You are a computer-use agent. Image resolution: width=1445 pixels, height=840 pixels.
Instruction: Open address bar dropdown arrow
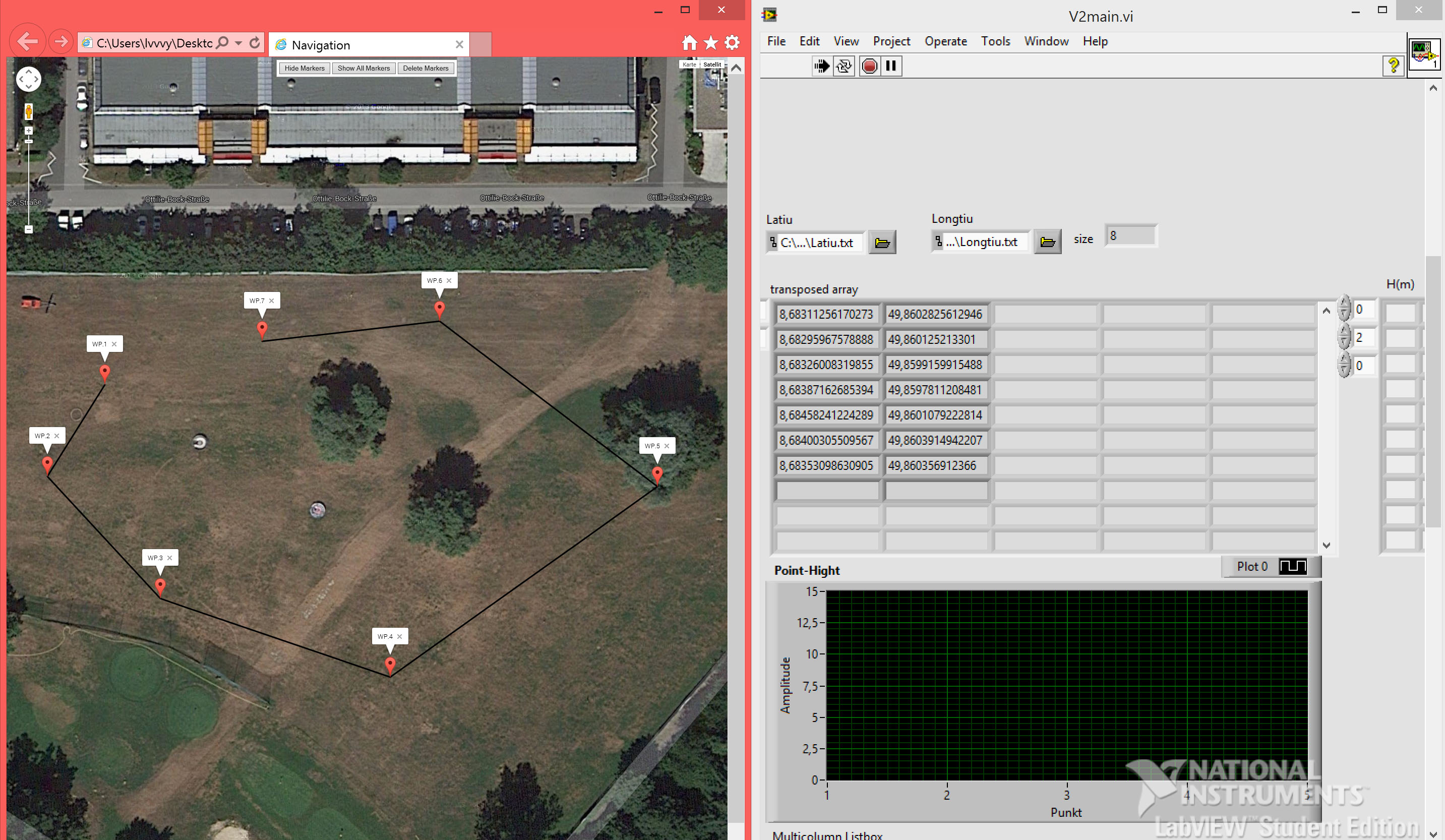pos(238,43)
